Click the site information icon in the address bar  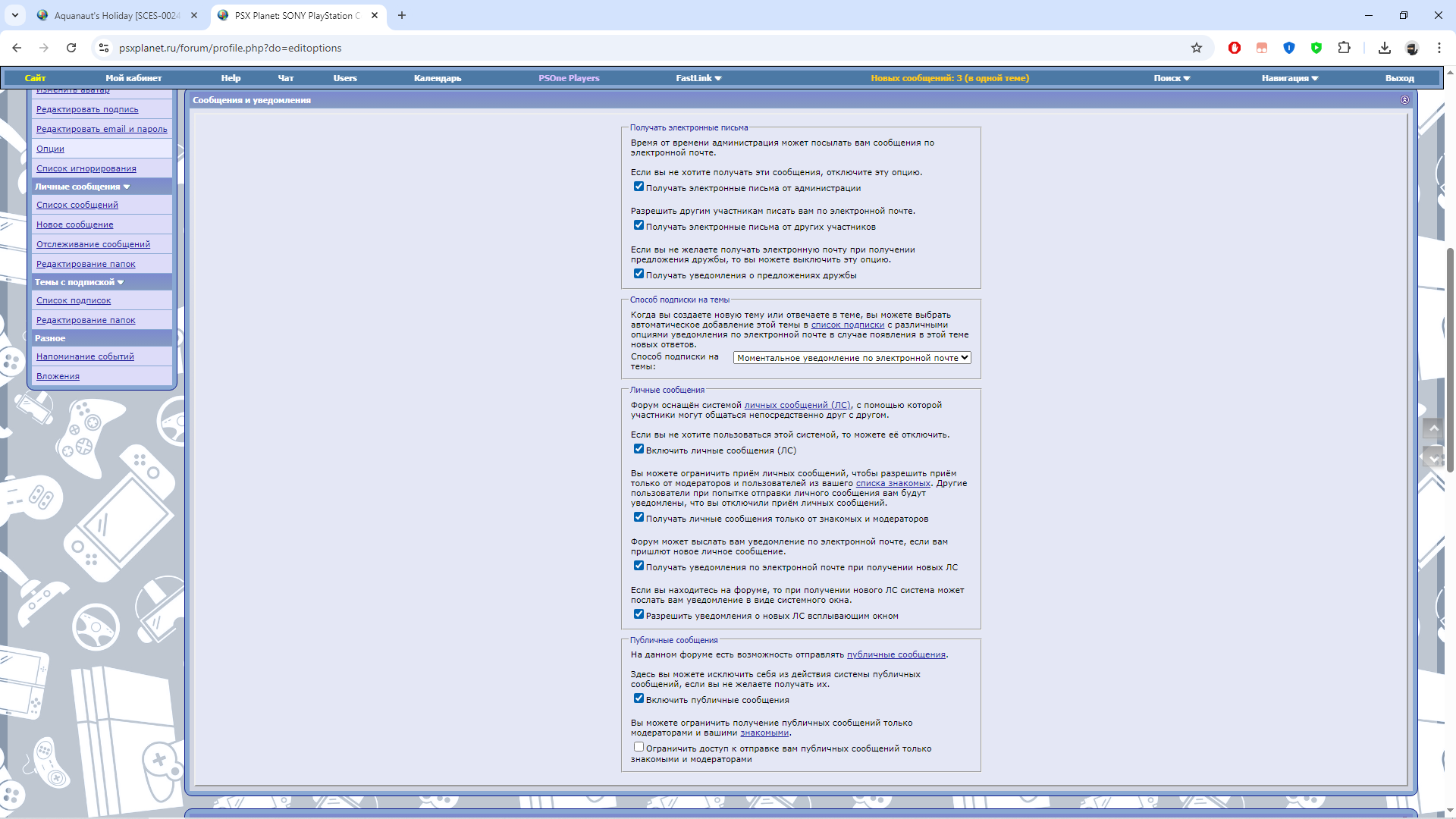104,48
